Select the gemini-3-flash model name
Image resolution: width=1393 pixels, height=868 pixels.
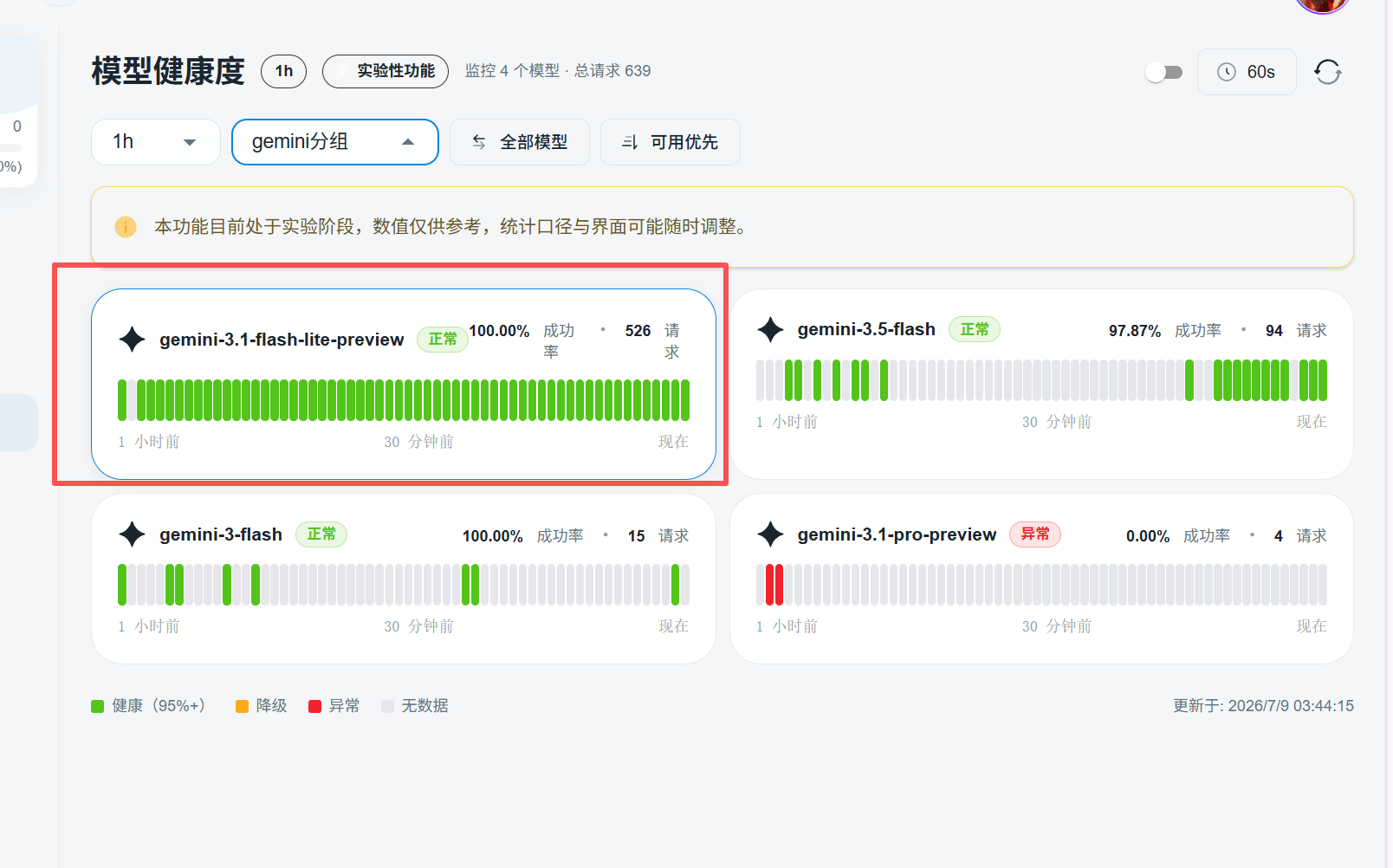(x=221, y=534)
